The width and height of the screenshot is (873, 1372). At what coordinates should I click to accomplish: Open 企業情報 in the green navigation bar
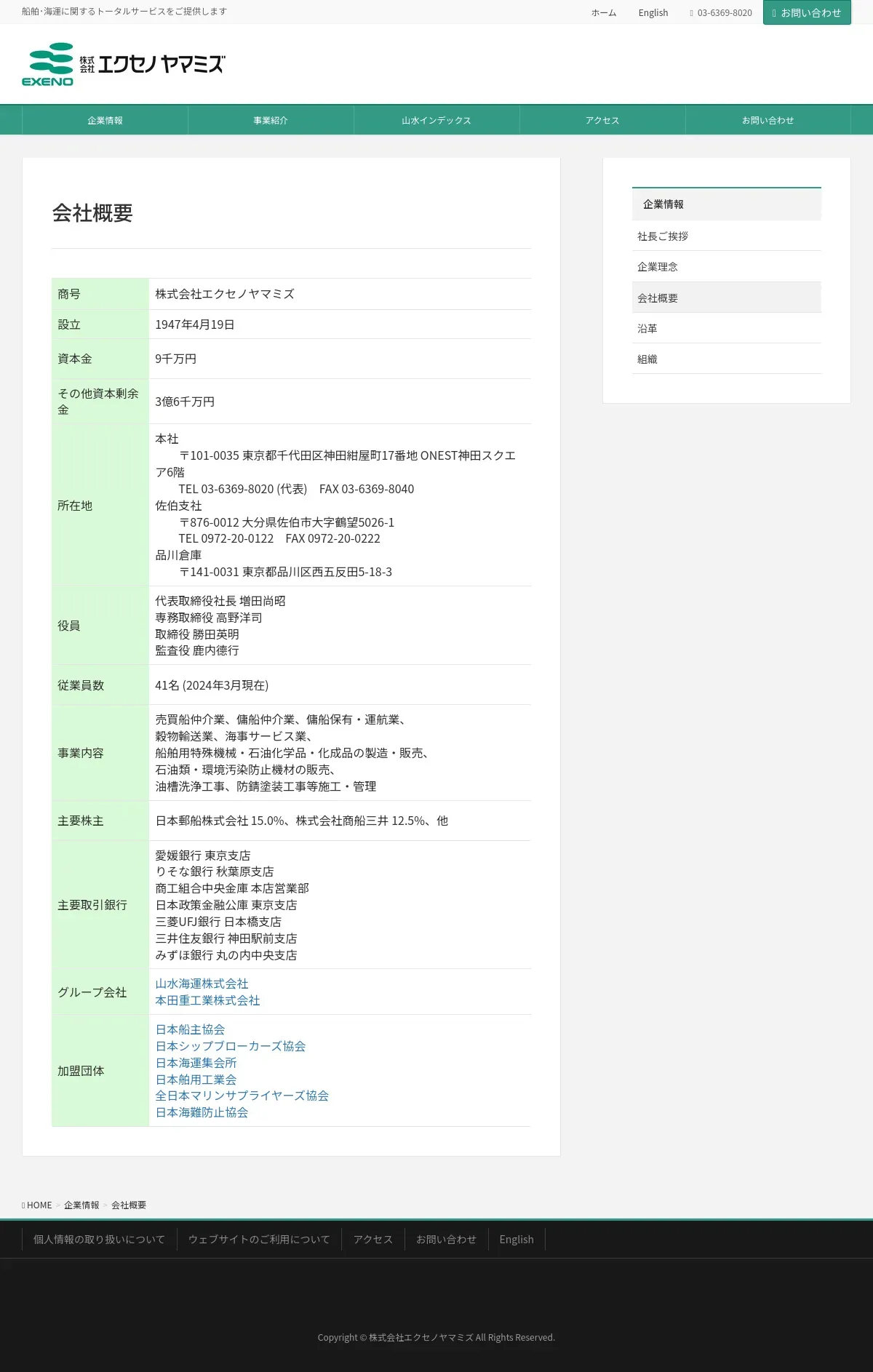click(105, 120)
